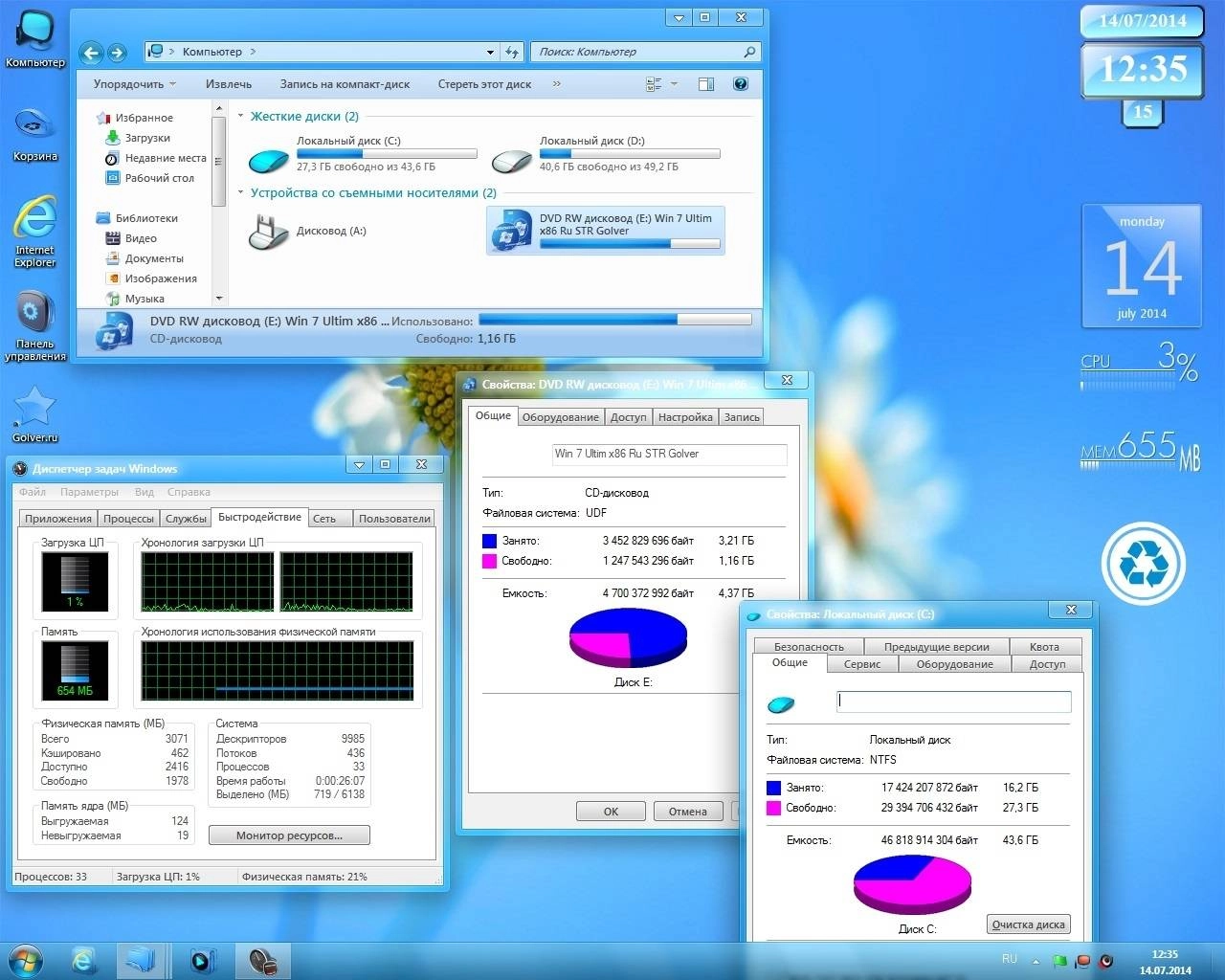
Task: Click the green flag tray icon
Action: [x=1059, y=961]
